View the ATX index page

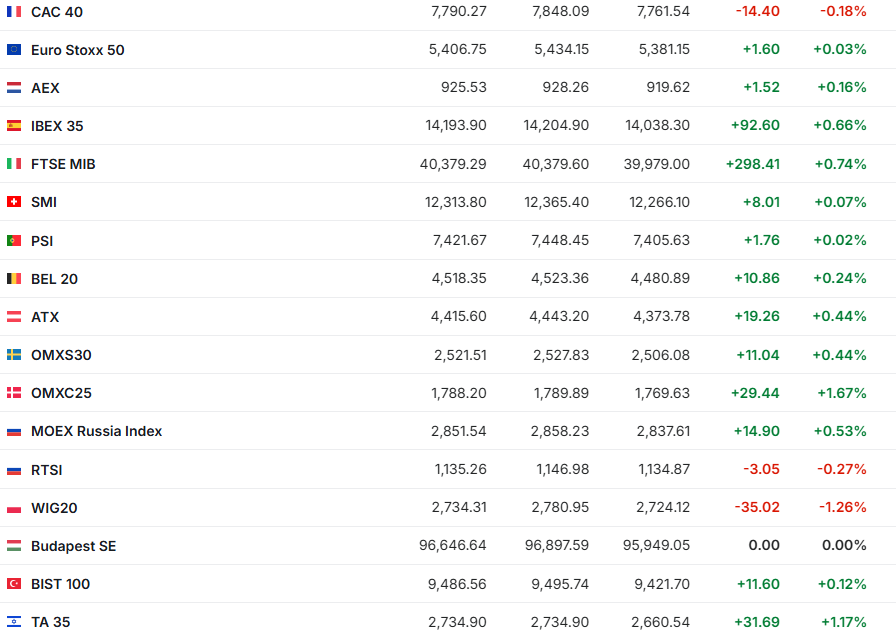(45, 317)
